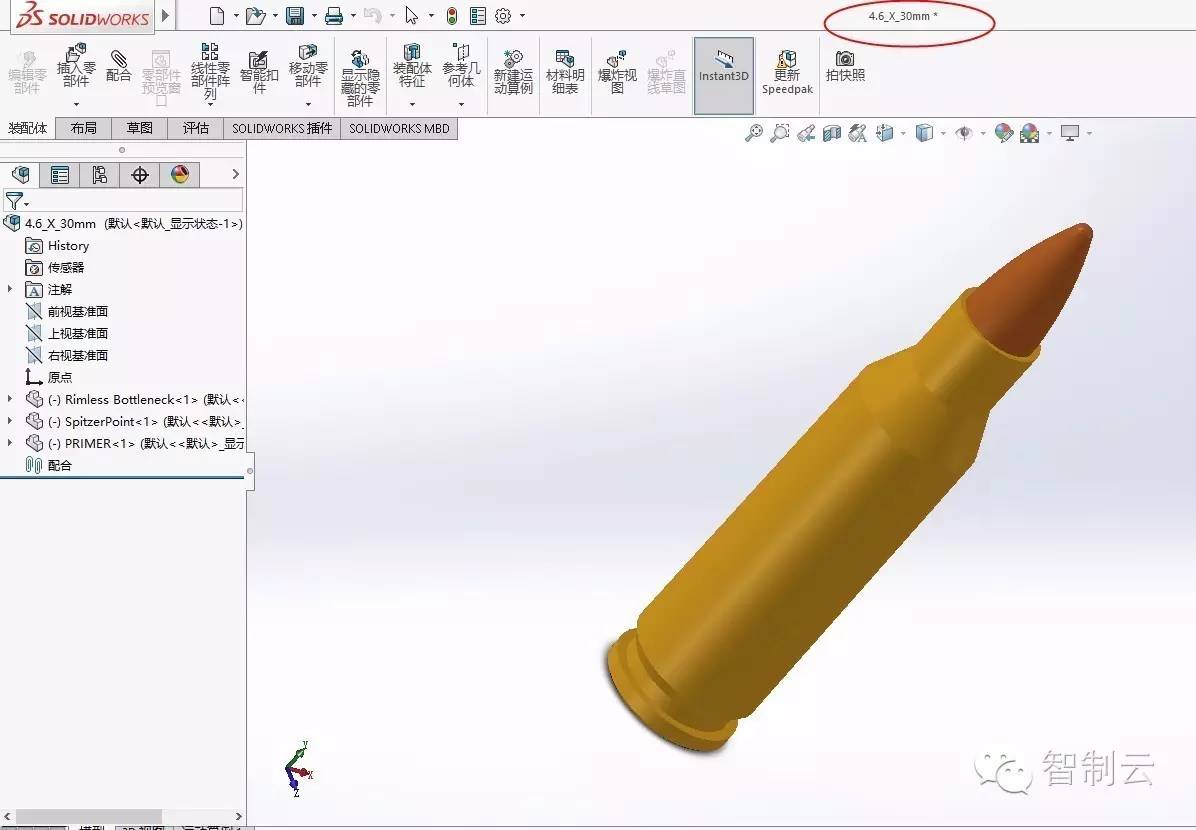Switch to the 布局 tab
The height and width of the screenshot is (830, 1196).
[x=83, y=128]
